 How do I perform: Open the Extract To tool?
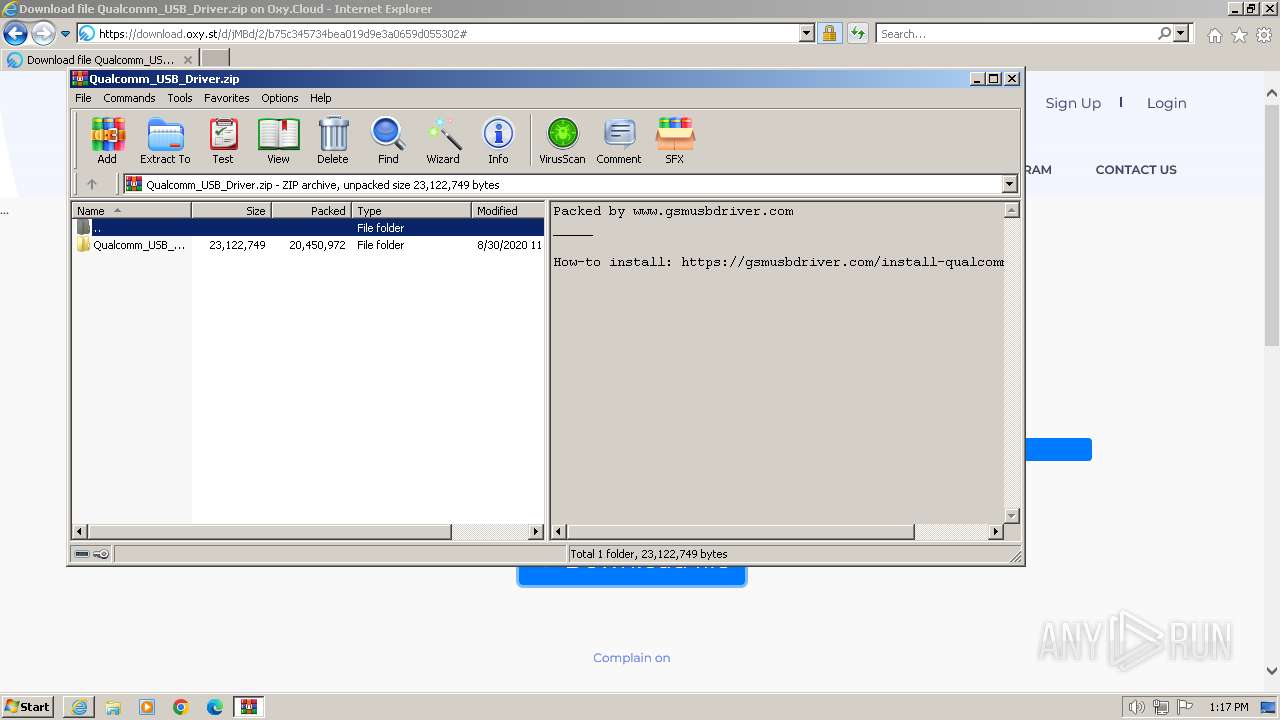(x=165, y=140)
